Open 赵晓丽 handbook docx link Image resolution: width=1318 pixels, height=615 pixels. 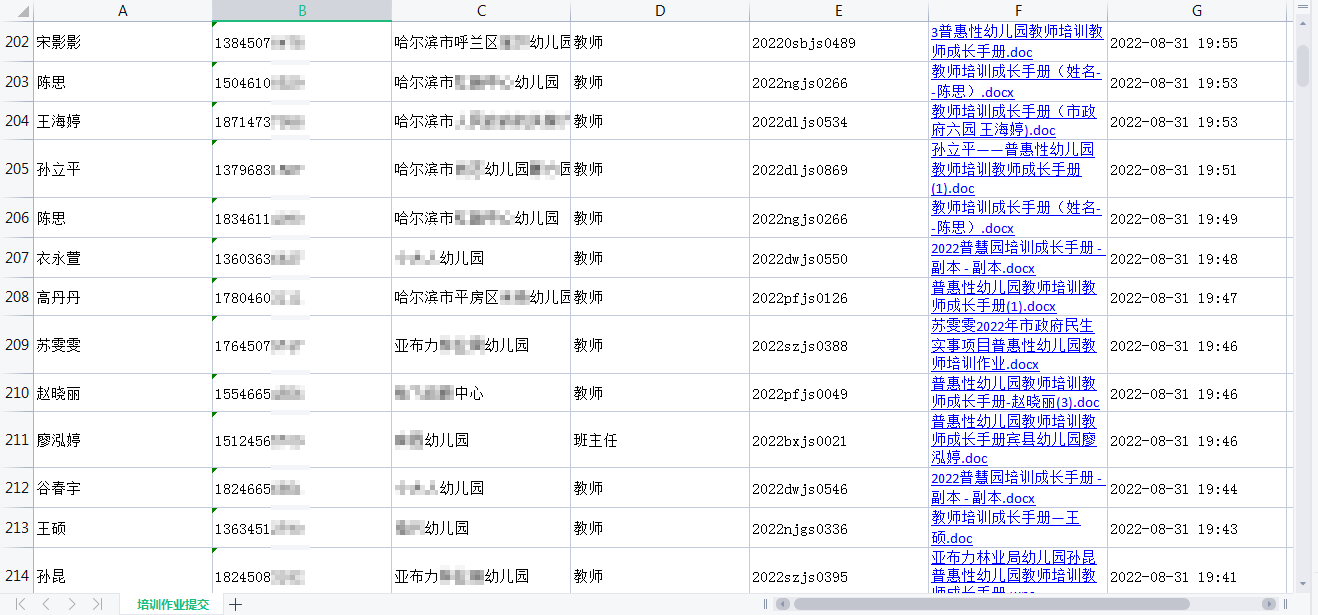[1014, 393]
